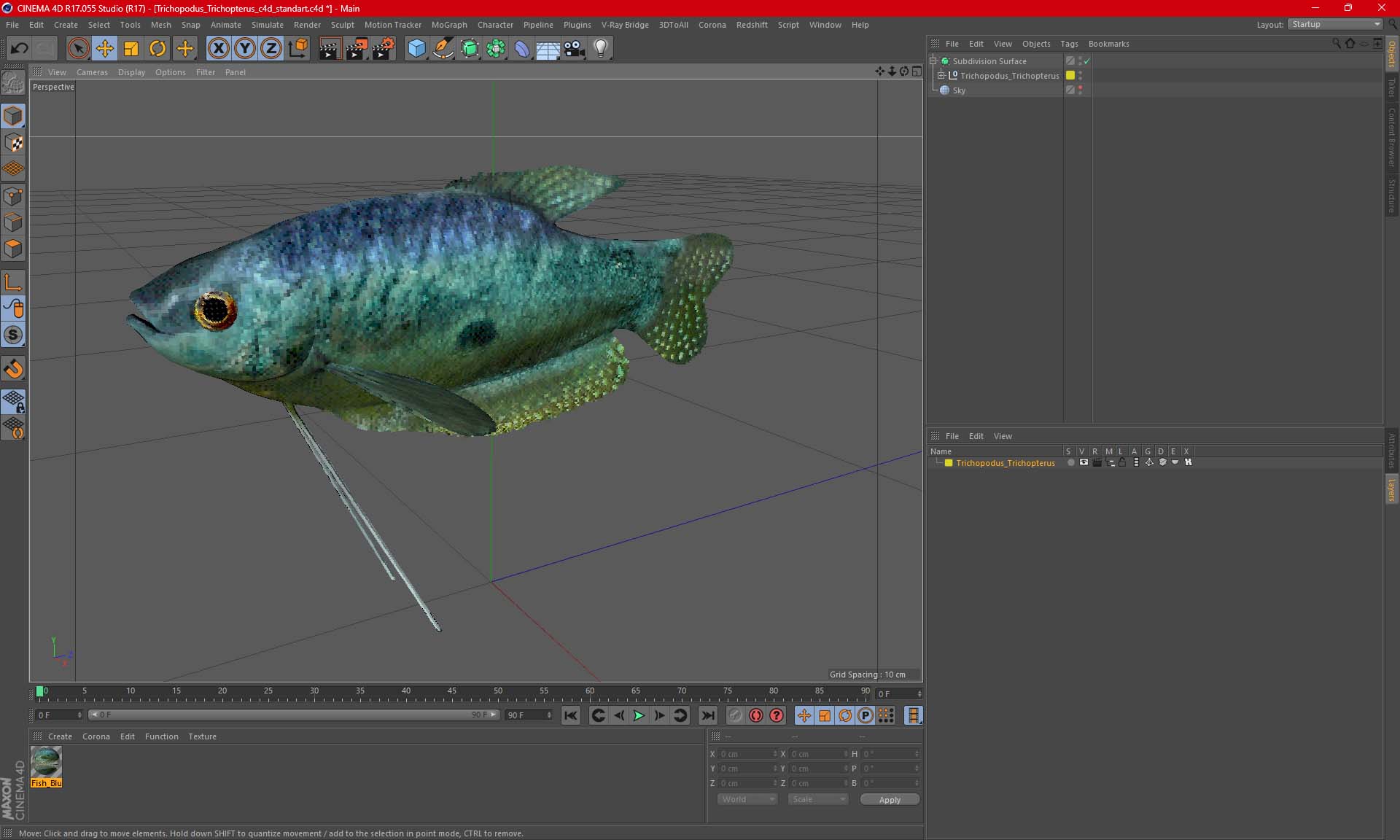Toggle Subdivision Surface green enable checkmark
This screenshot has width=1400, height=840.
click(x=1086, y=61)
